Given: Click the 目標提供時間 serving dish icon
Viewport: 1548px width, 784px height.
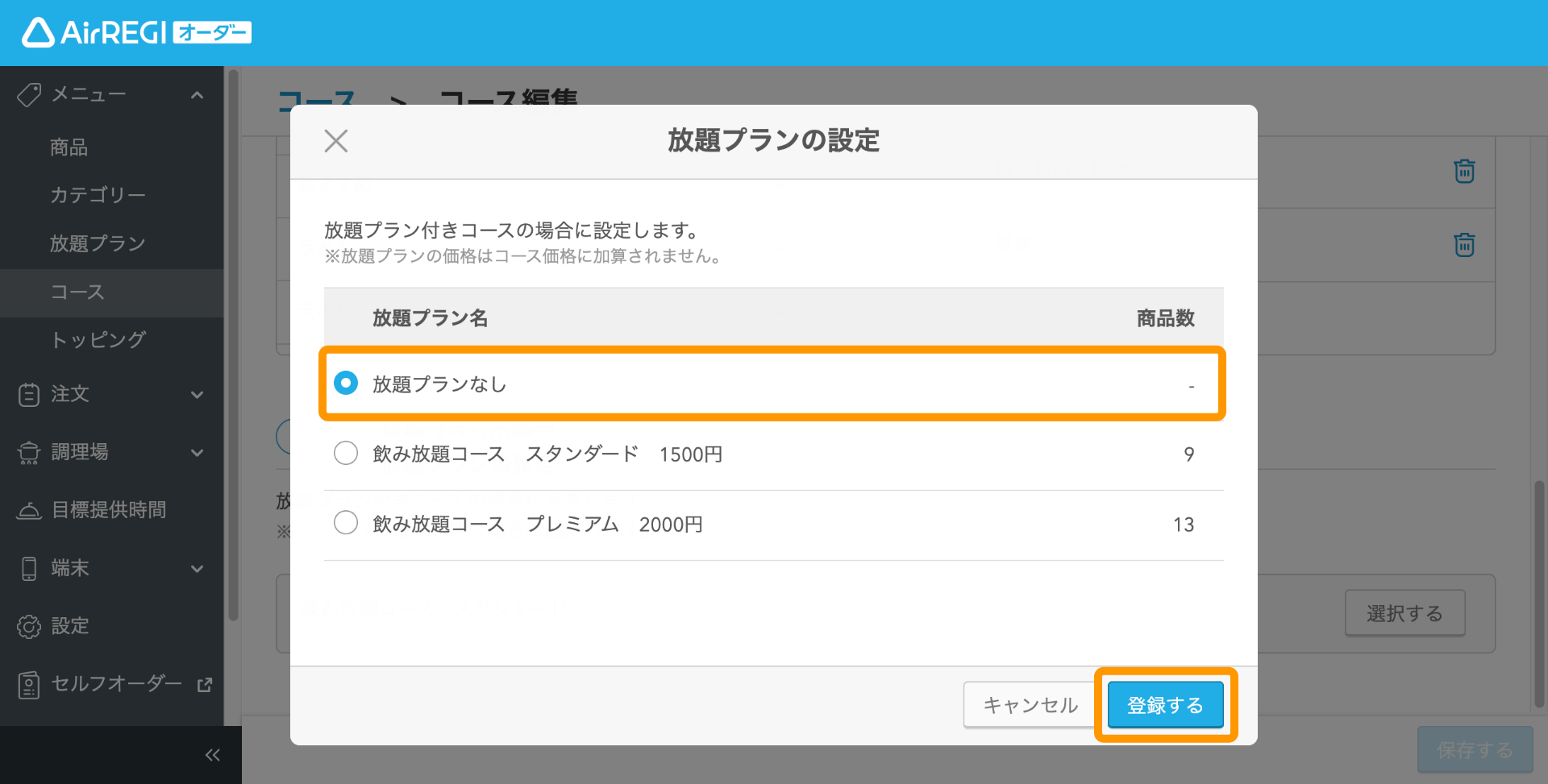Looking at the screenshot, I should (29, 511).
